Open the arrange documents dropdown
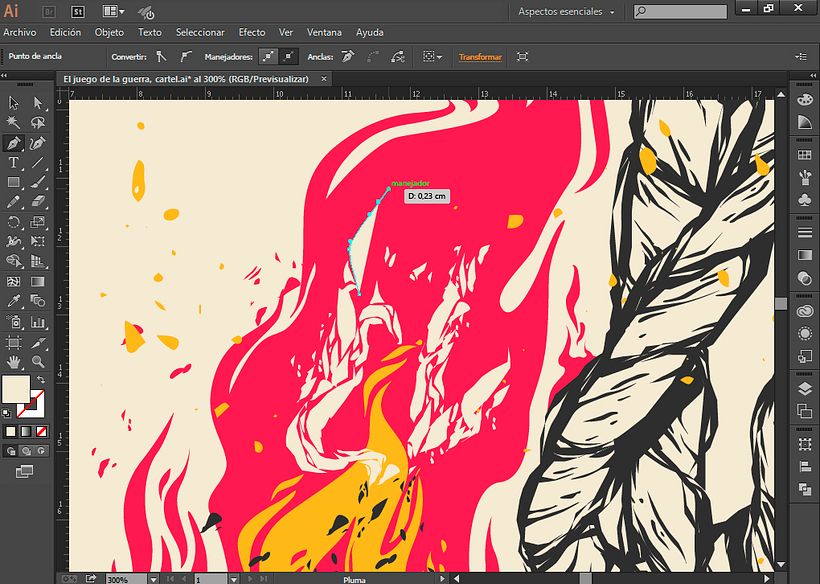Image resolution: width=820 pixels, height=584 pixels. [x=113, y=11]
